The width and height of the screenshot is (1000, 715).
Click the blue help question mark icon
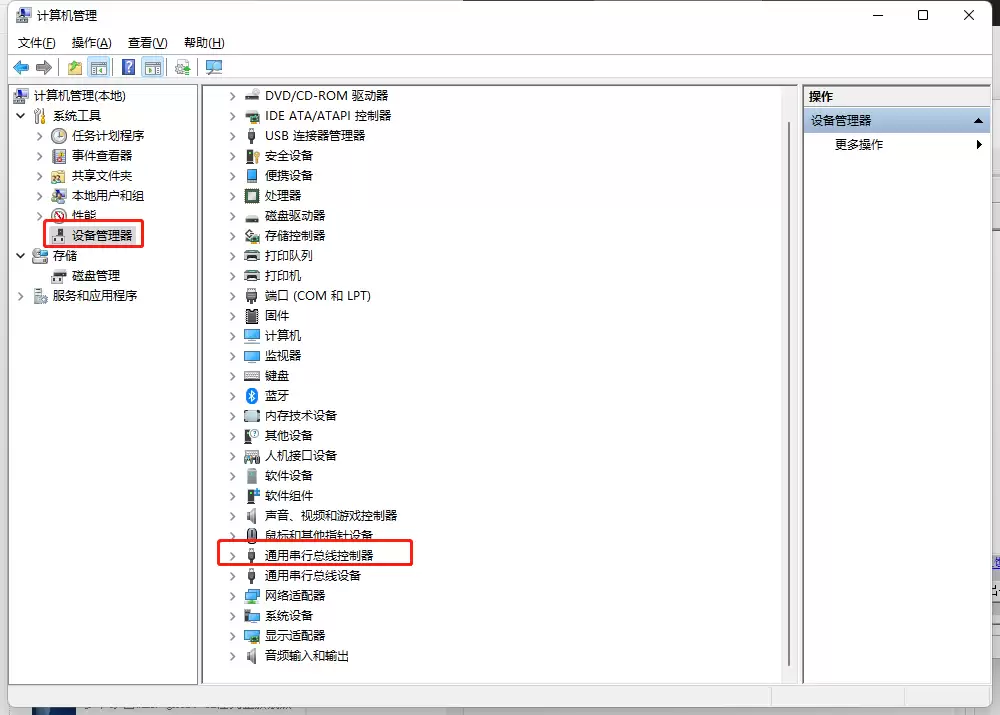coord(128,67)
